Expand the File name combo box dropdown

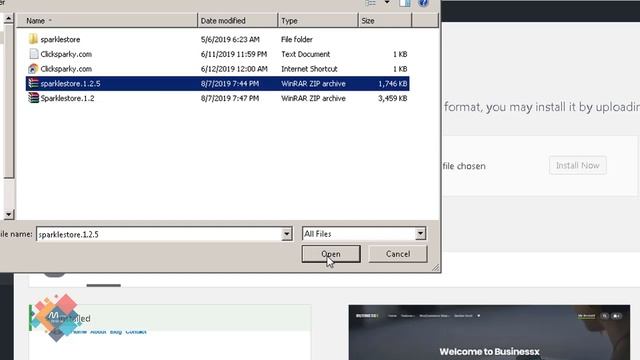click(x=287, y=234)
